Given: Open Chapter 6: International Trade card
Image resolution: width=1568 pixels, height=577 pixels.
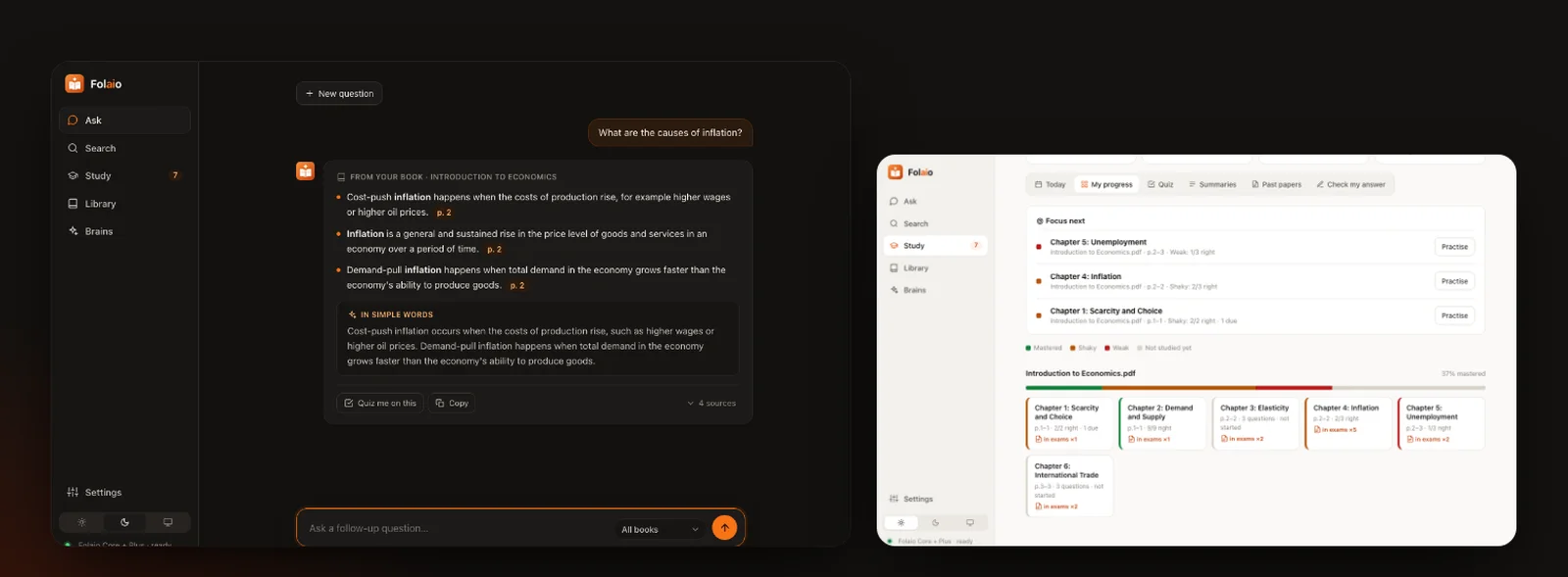Looking at the screenshot, I should pyautogui.click(x=1069, y=485).
